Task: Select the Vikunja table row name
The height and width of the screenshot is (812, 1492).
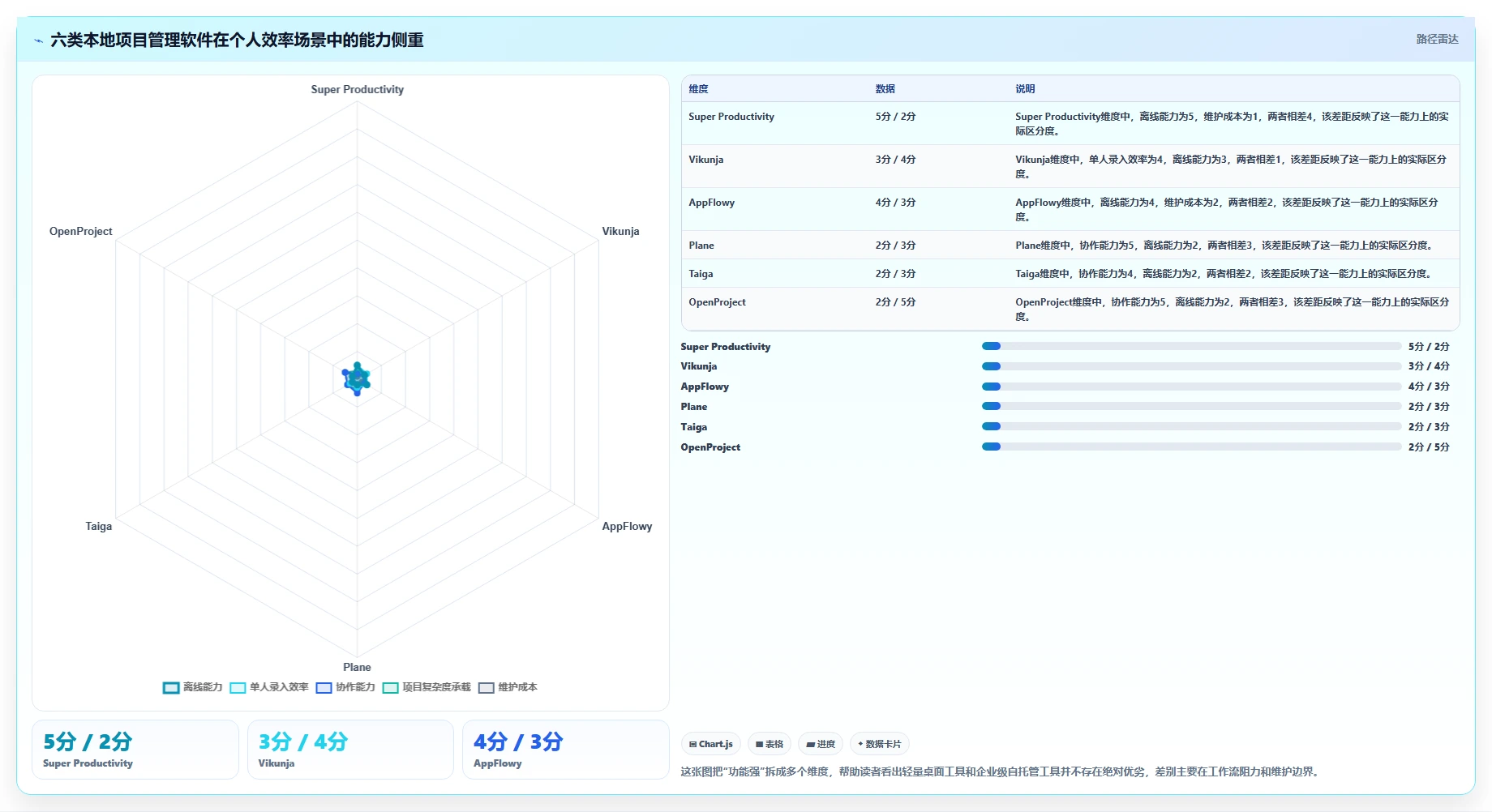Action: (706, 160)
